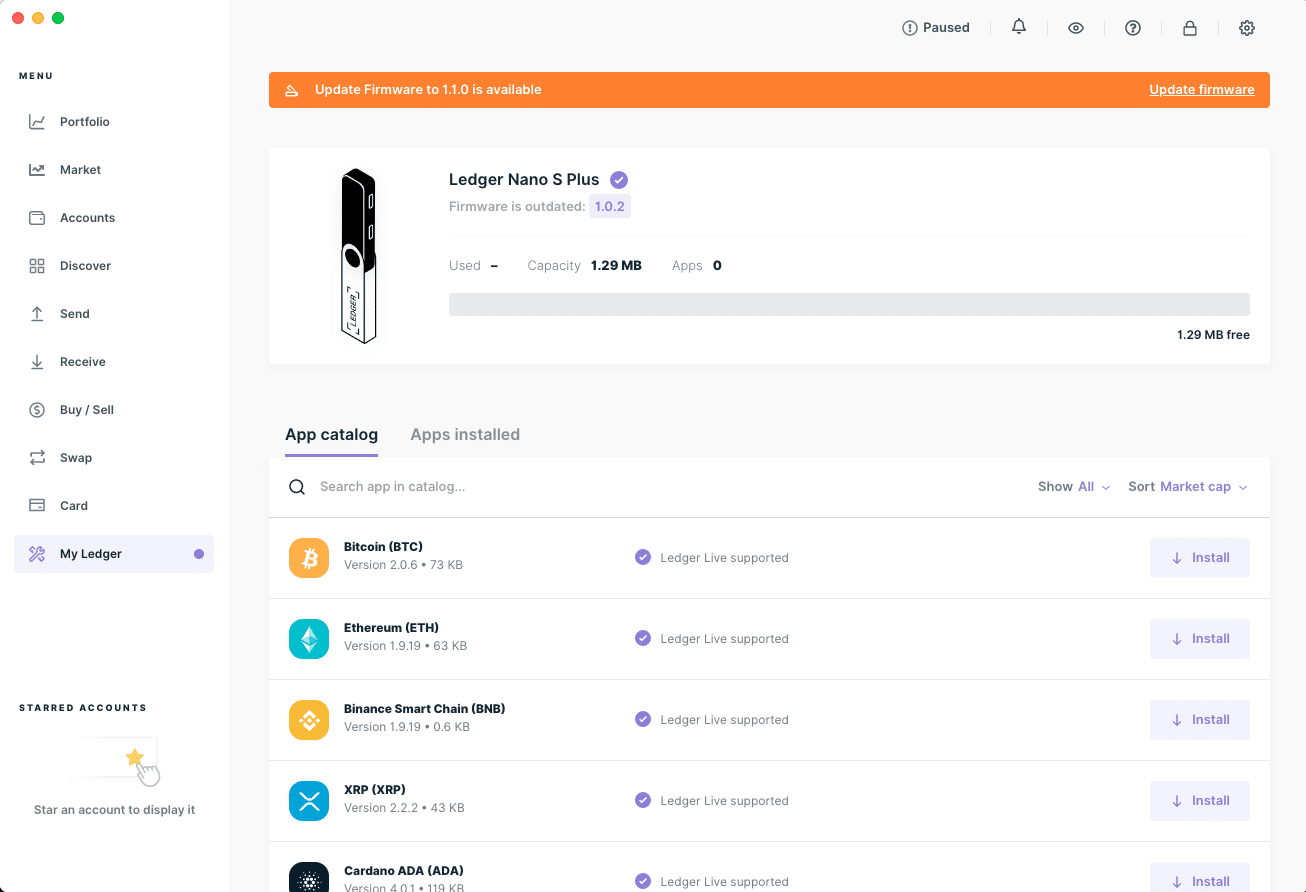Screen dimensions: 1306x892
Task: Click the My Ledger notification dot
Action: tap(199, 554)
